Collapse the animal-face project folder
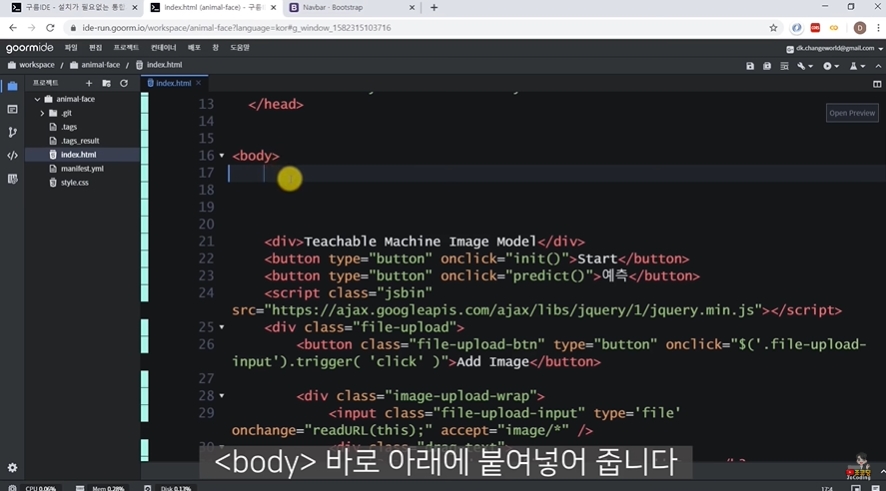Image resolution: width=886 pixels, height=491 pixels. [x=37, y=99]
